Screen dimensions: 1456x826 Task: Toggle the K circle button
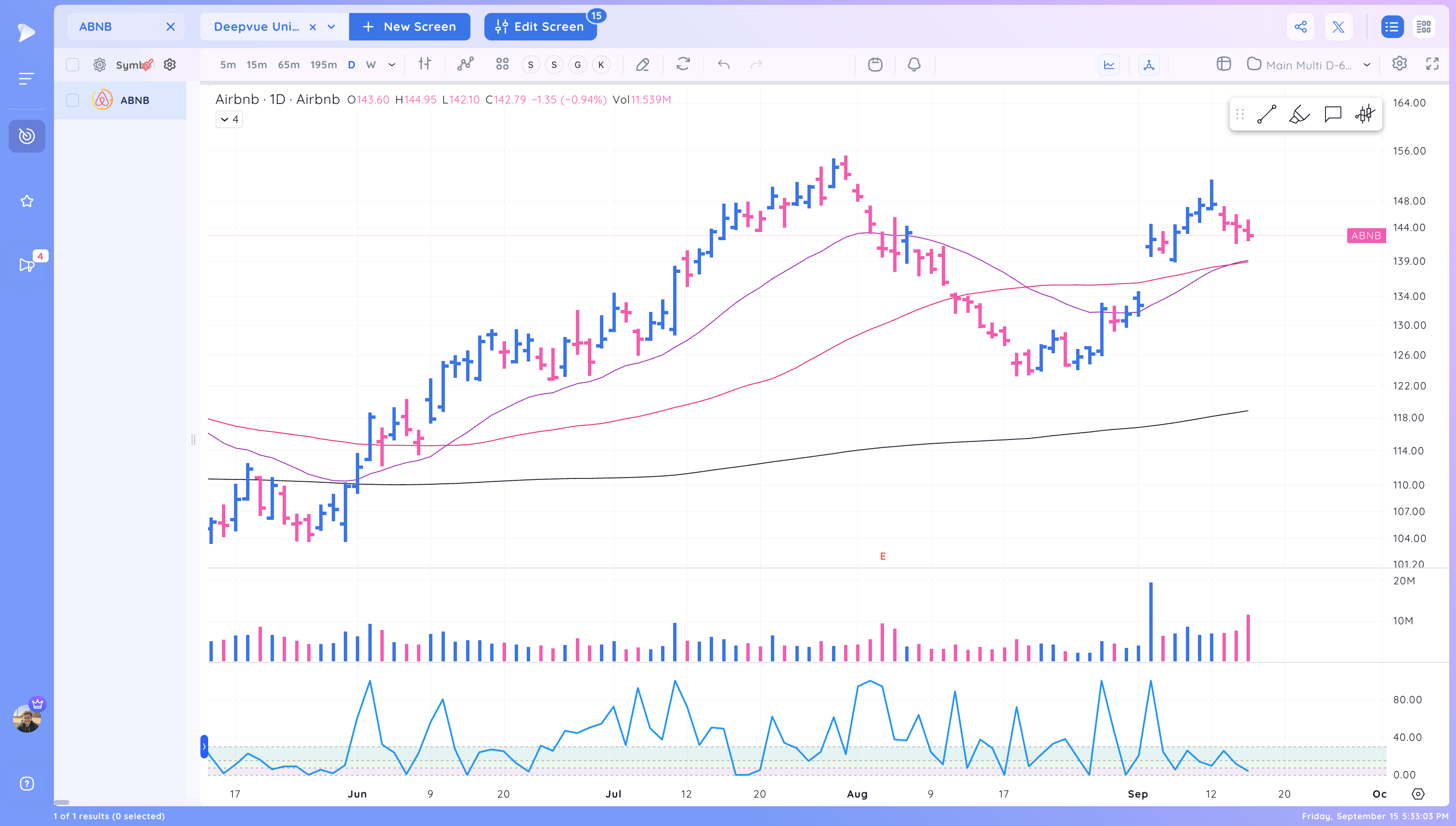pos(601,65)
